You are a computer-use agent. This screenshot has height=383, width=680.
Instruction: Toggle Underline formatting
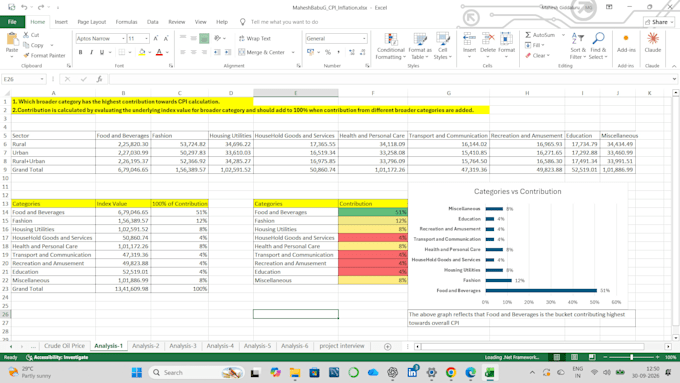tap(102, 52)
